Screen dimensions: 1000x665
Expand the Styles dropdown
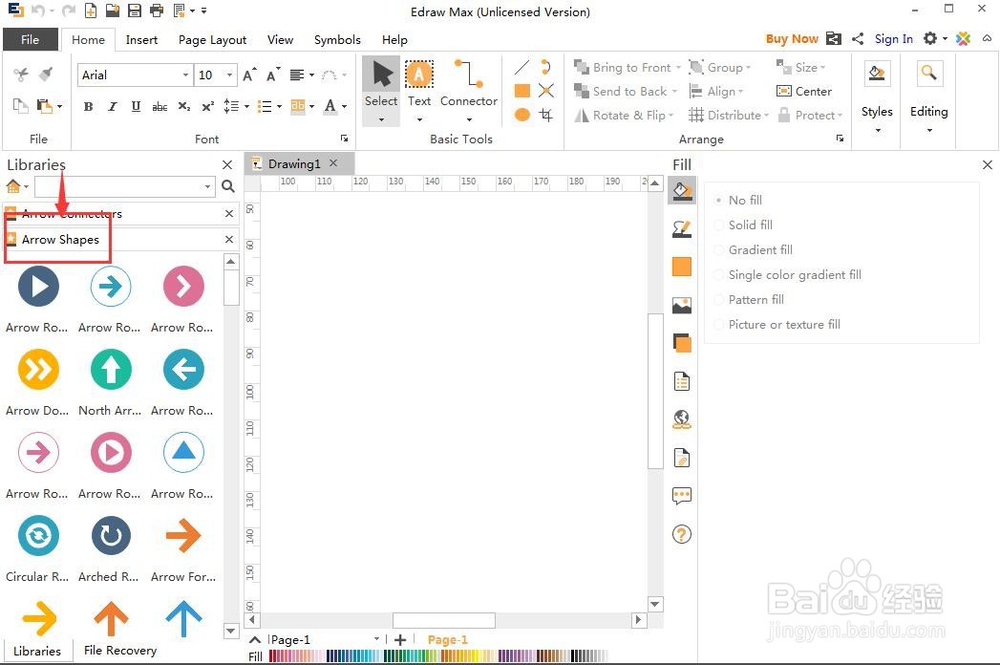[x=878, y=130]
